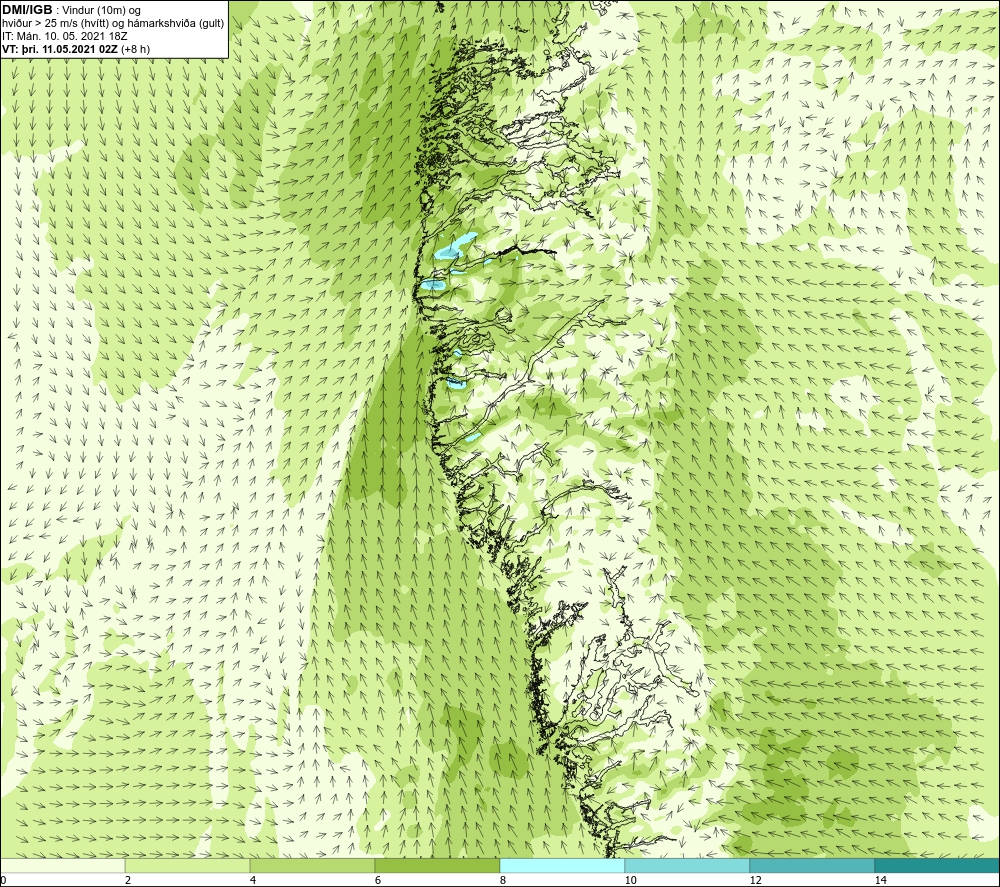The width and height of the screenshot is (1000, 887).
Task: Click the line "hviður > 25 m/s (hvítt) og hámarkshviða (gult)"
Action: point(113,23)
